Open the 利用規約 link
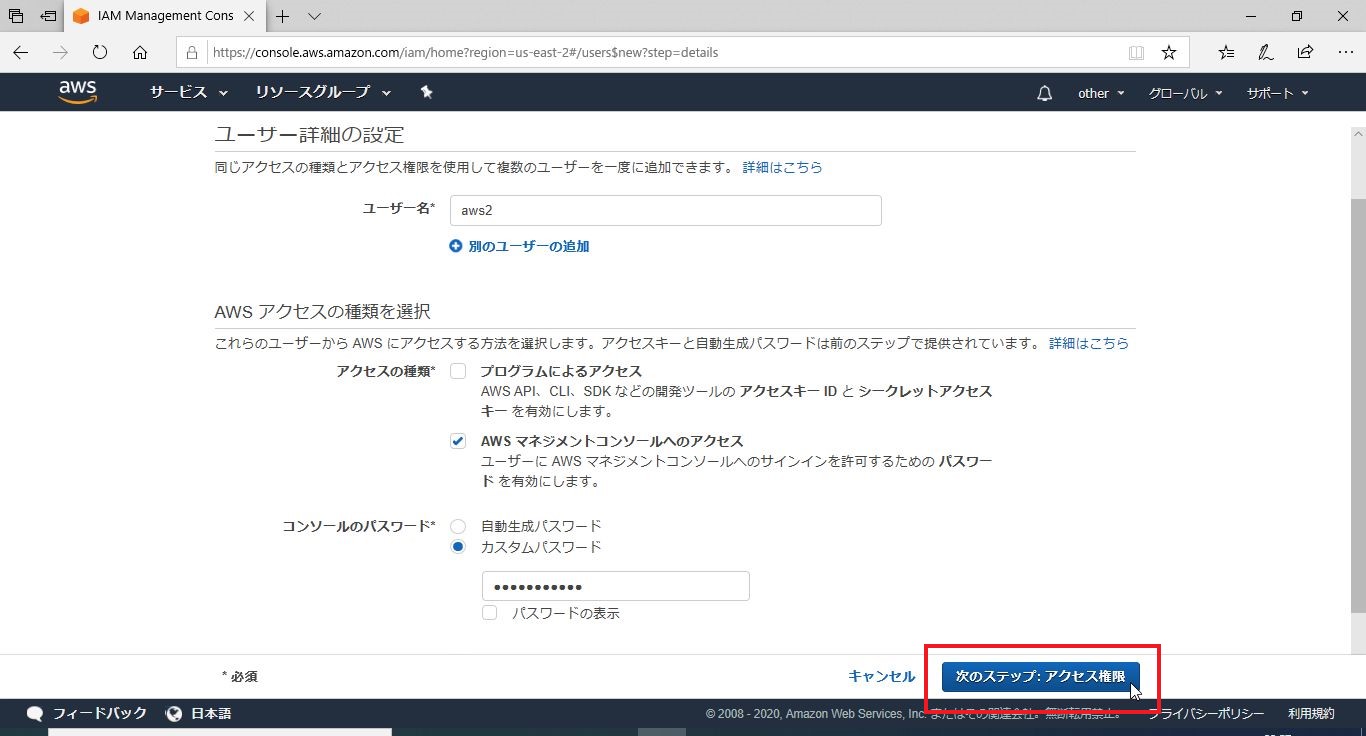 (x=1311, y=713)
